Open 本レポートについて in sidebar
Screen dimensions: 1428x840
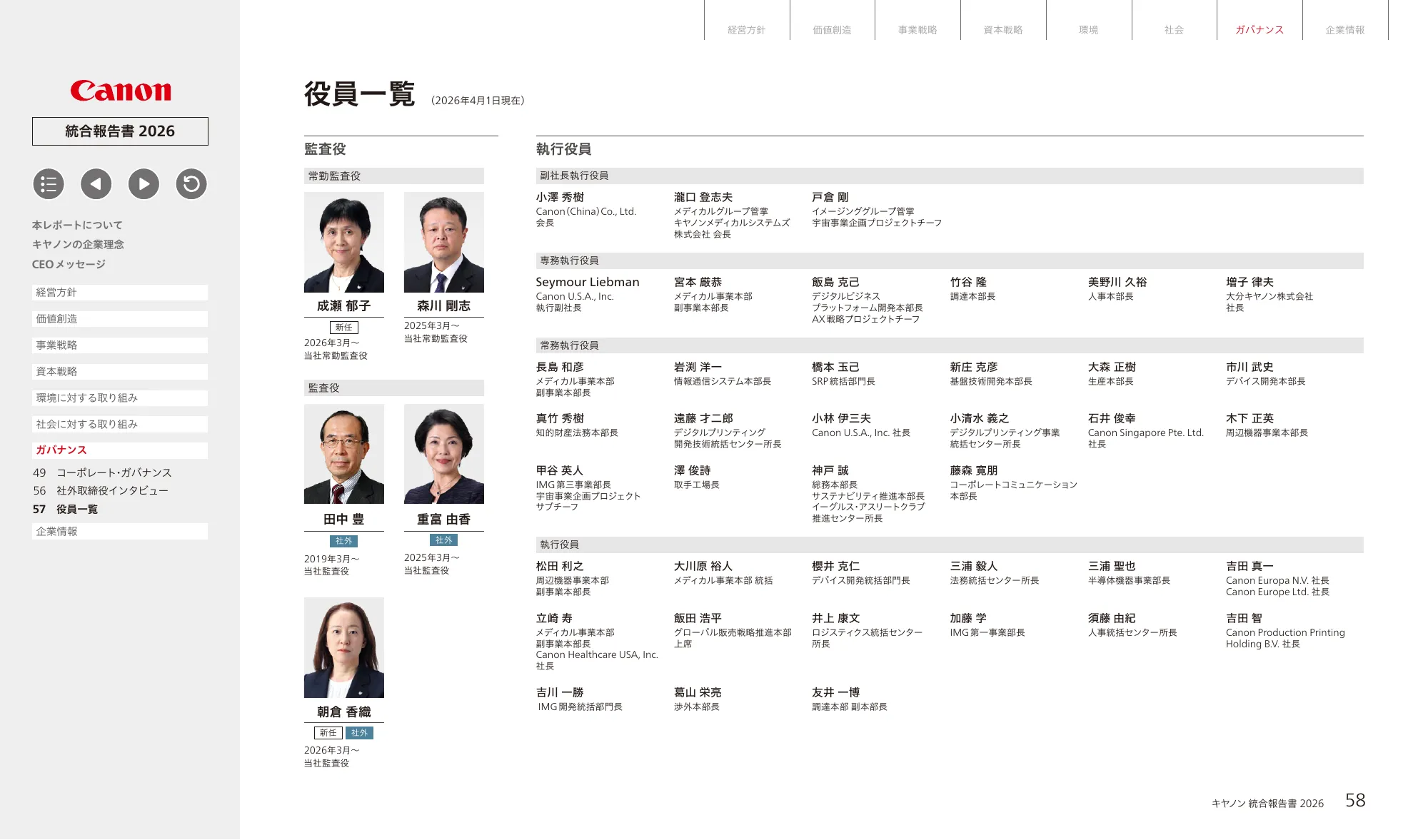pyautogui.click(x=77, y=225)
